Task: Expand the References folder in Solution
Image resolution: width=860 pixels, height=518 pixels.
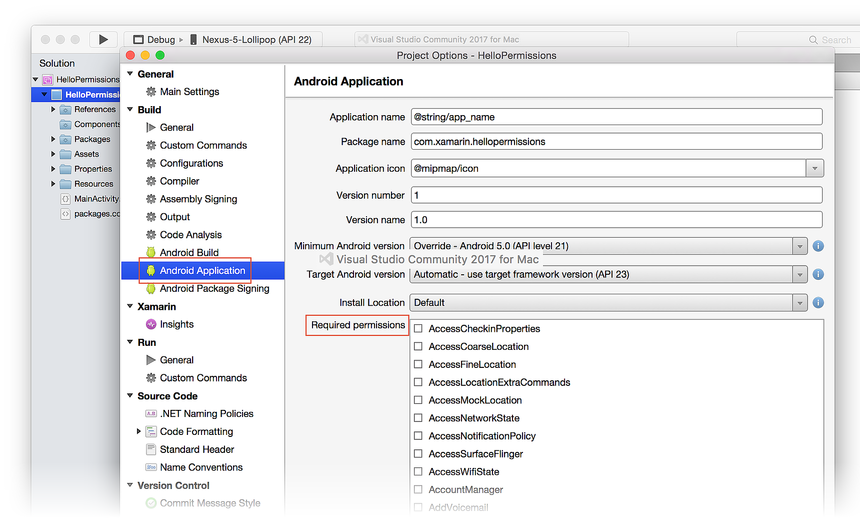Action: click(53, 110)
